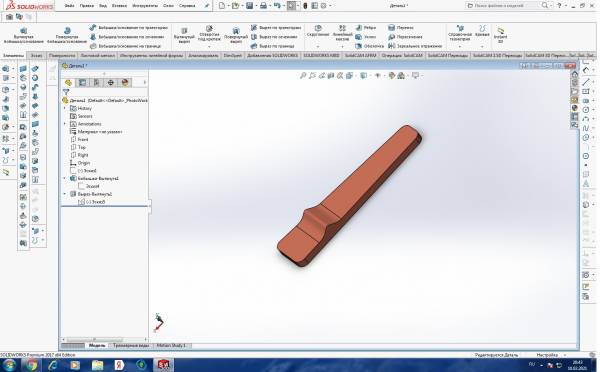Open the Instant 3D tool
Viewport: 600px width, 372px height.
click(500, 34)
